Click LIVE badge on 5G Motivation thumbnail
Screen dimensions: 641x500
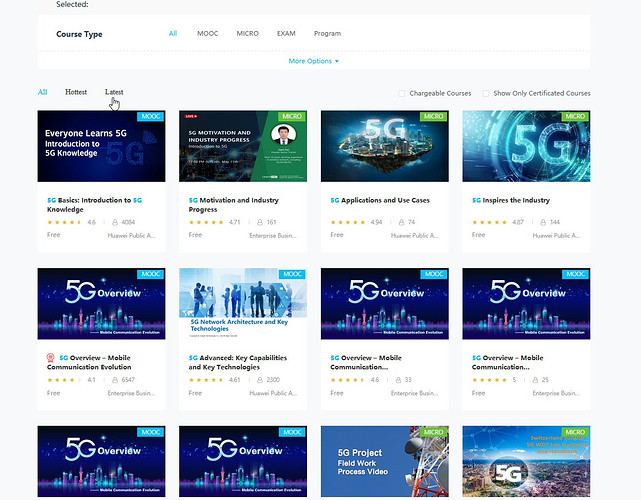191,117
